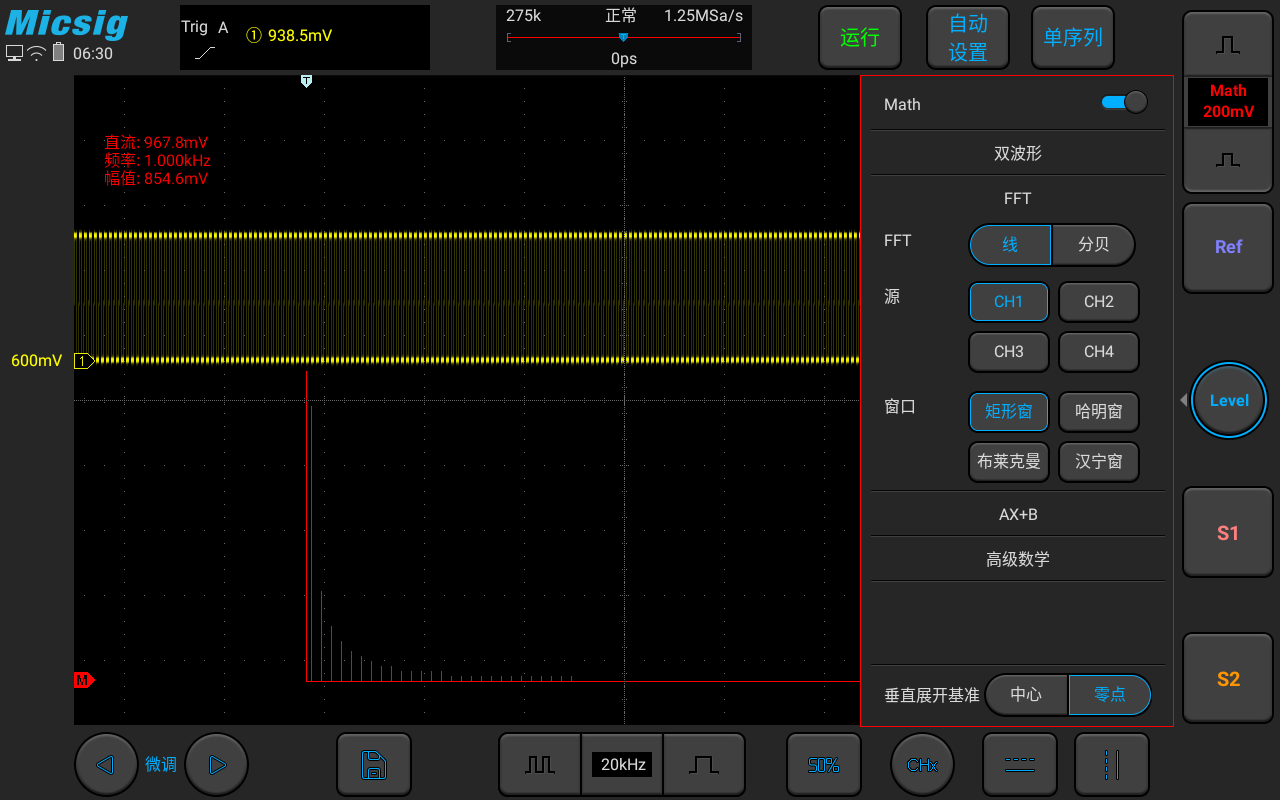Tap the Ref button
The height and width of the screenshot is (800, 1280).
click(x=1228, y=247)
